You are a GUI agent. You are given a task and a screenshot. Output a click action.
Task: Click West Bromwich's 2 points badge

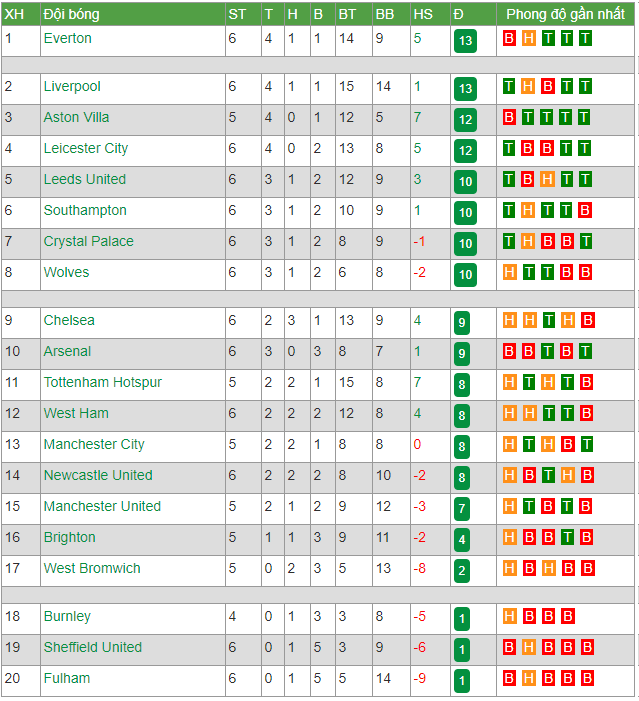(462, 570)
